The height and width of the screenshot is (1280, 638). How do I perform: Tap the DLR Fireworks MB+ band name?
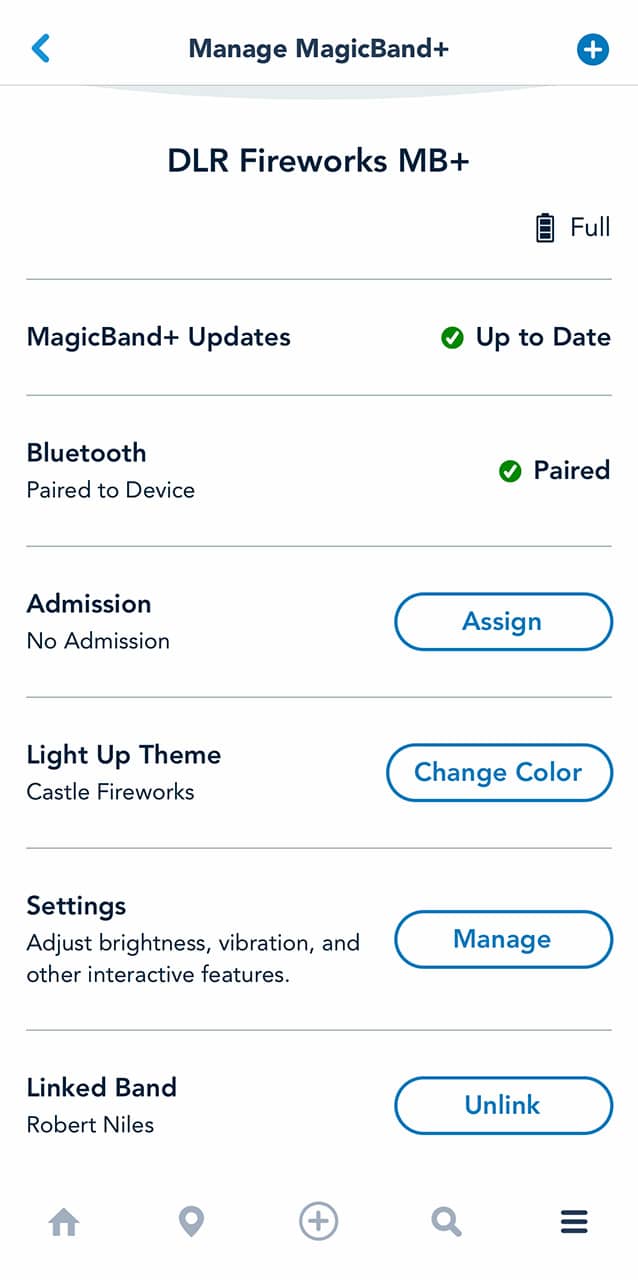click(318, 161)
